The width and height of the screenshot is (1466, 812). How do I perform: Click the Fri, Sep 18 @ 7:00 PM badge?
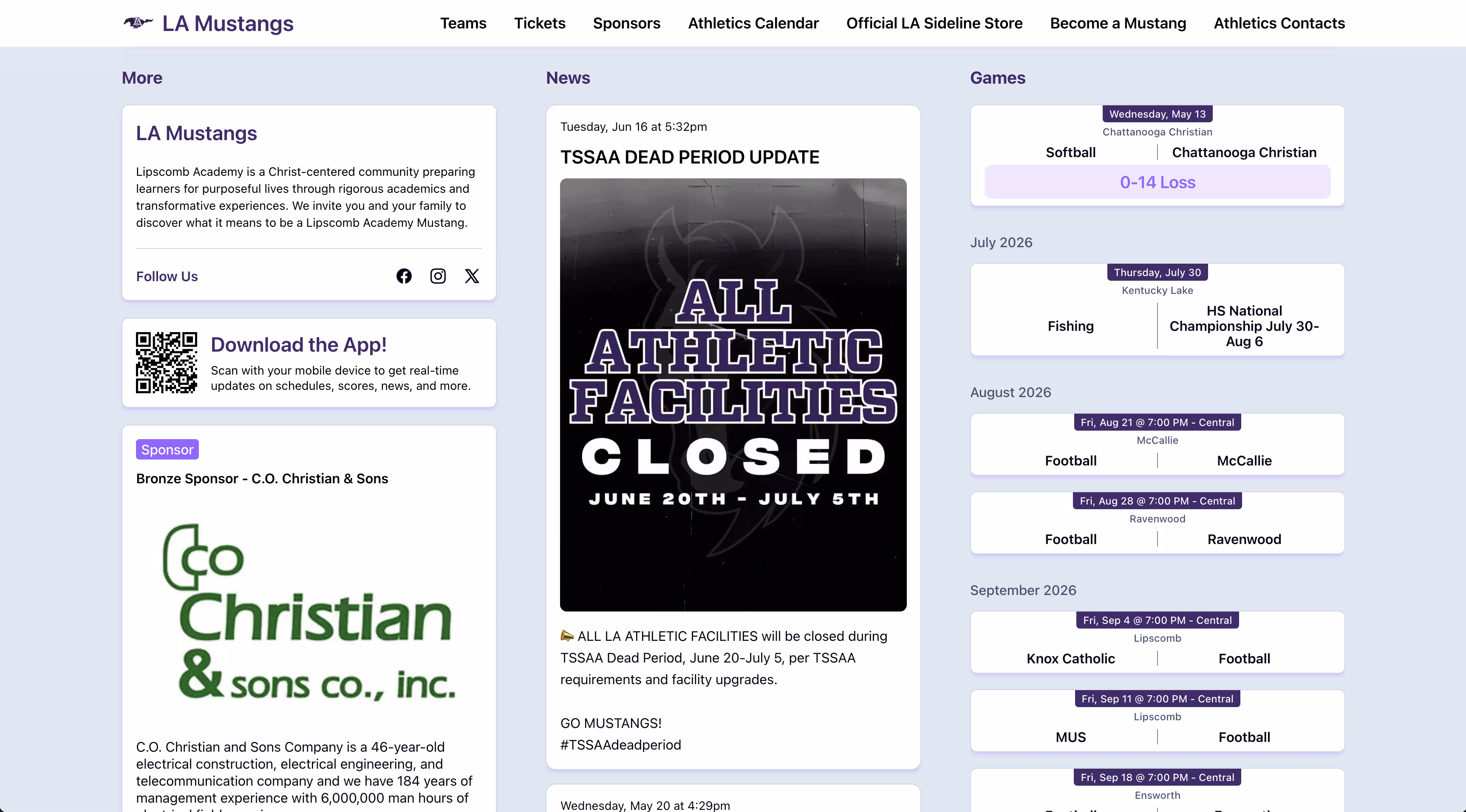(x=1157, y=777)
